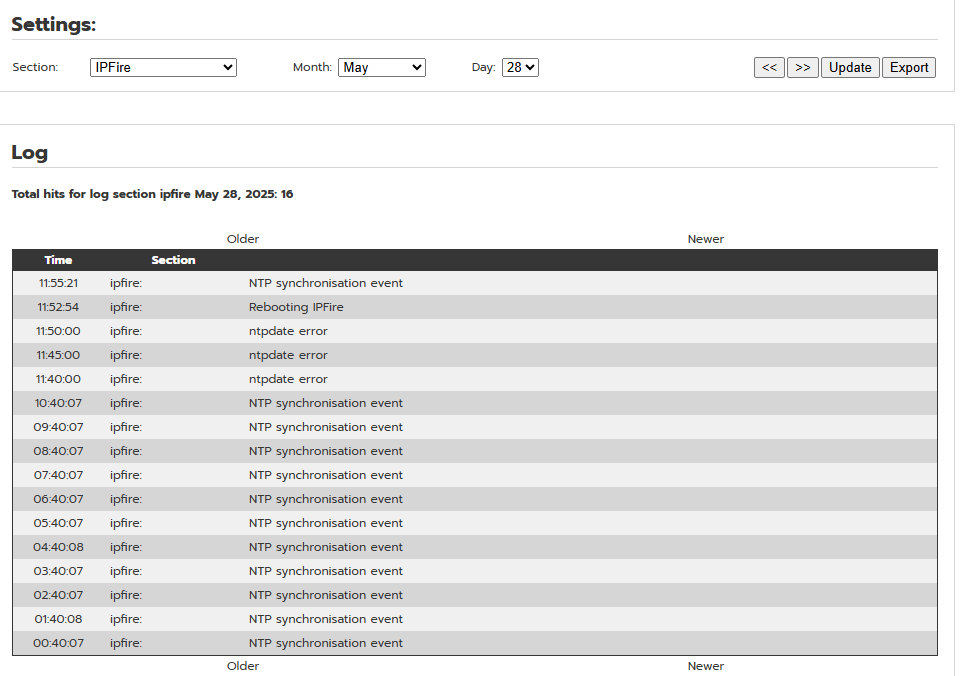
Task: Select the Section column header
Action: point(173,260)
